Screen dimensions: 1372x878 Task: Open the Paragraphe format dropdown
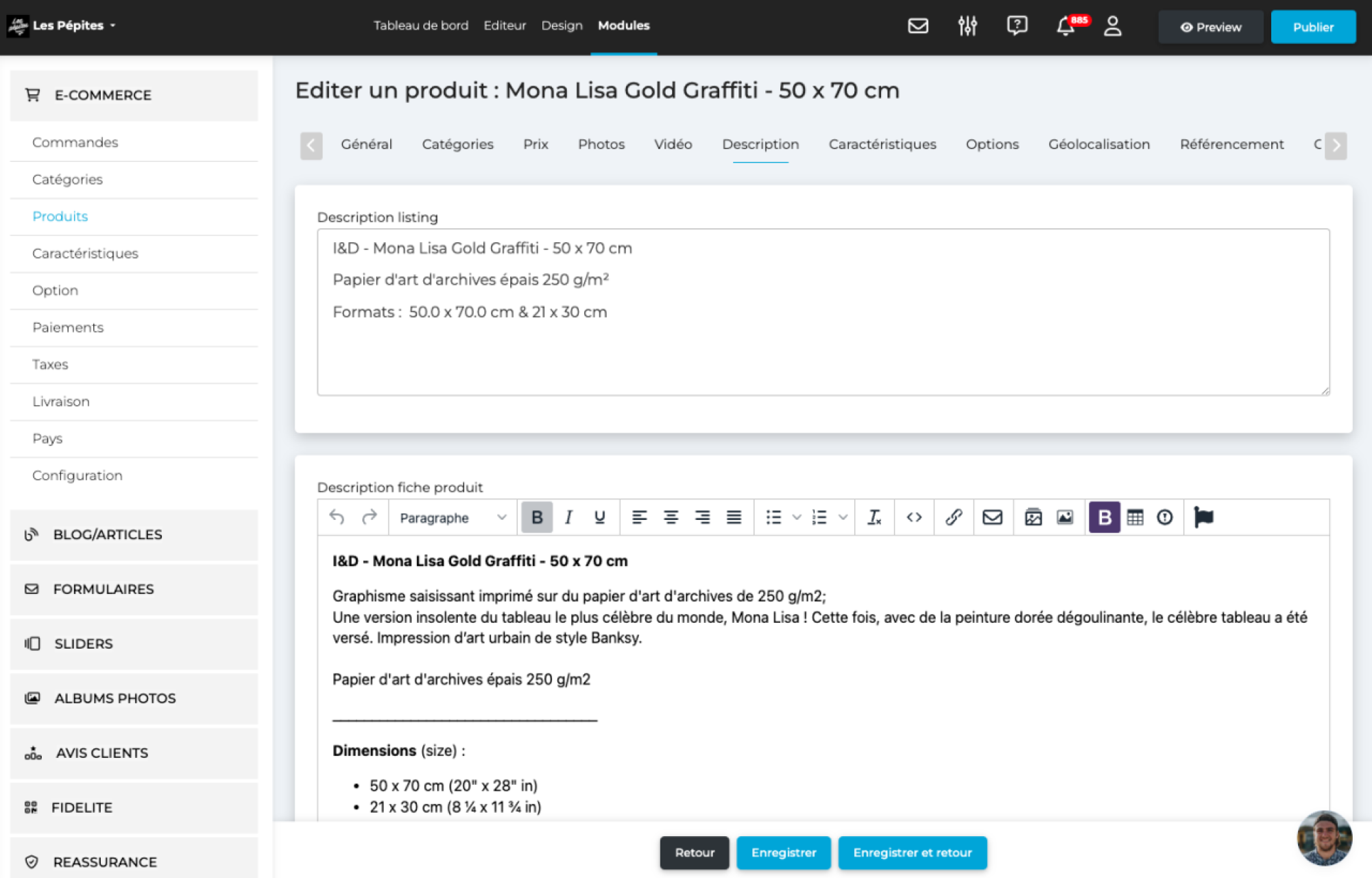pyautogui.click(x=453, y=518)
